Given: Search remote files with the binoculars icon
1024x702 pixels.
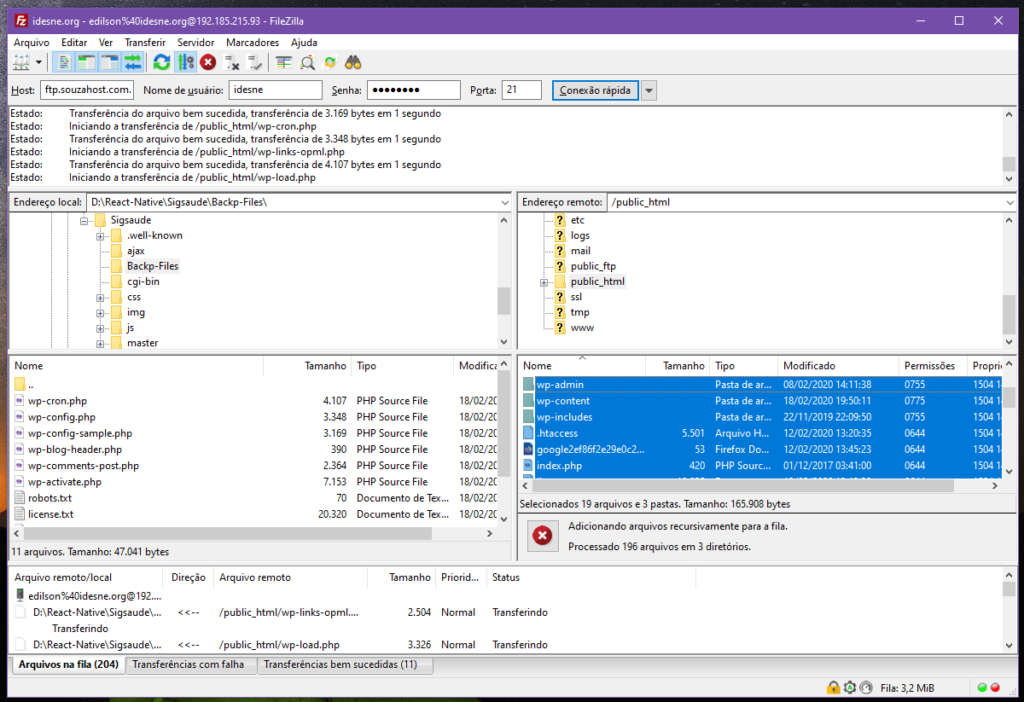Looking at the screenshot, I should 353,63.
